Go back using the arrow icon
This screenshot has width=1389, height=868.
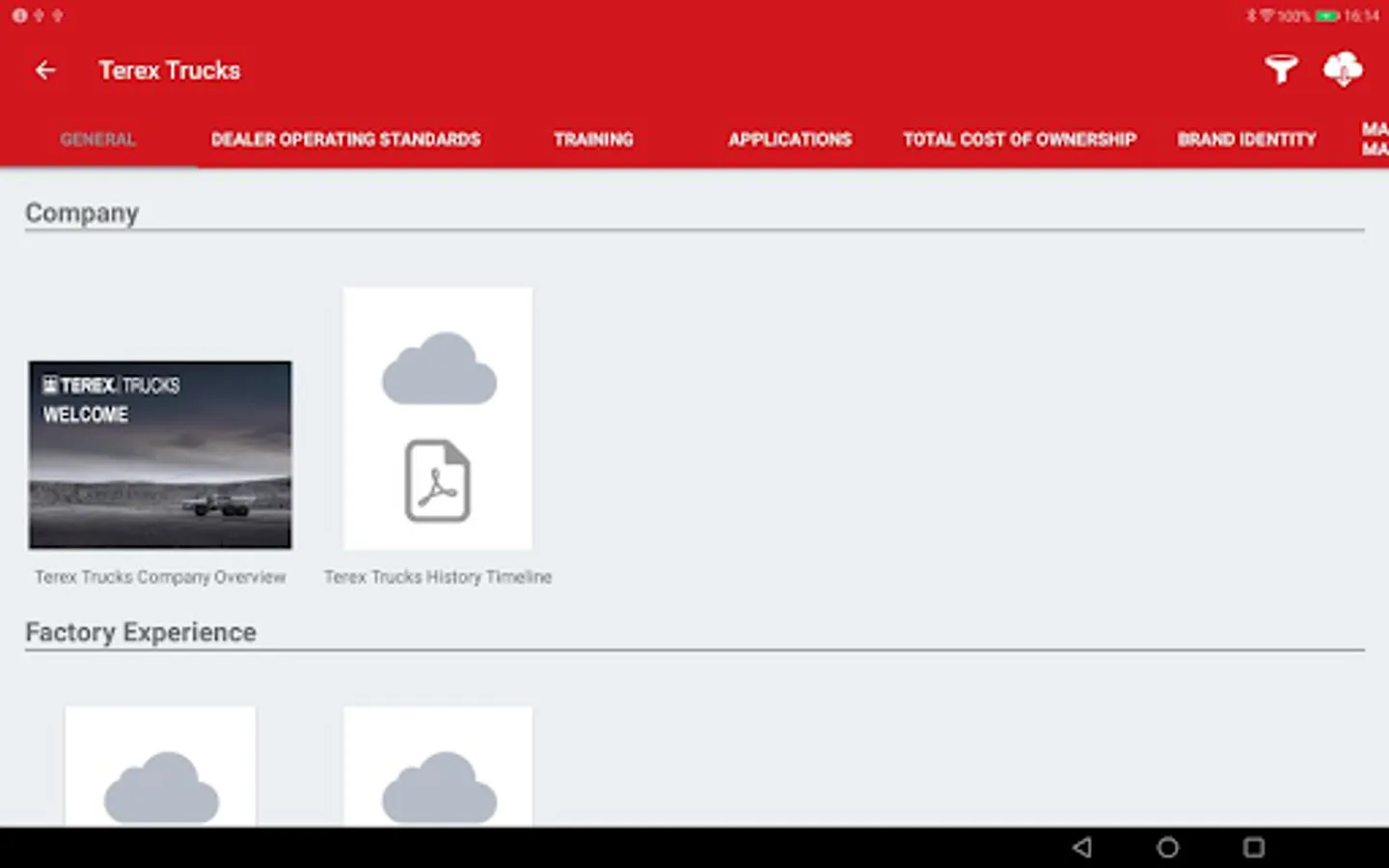[45, 70]
